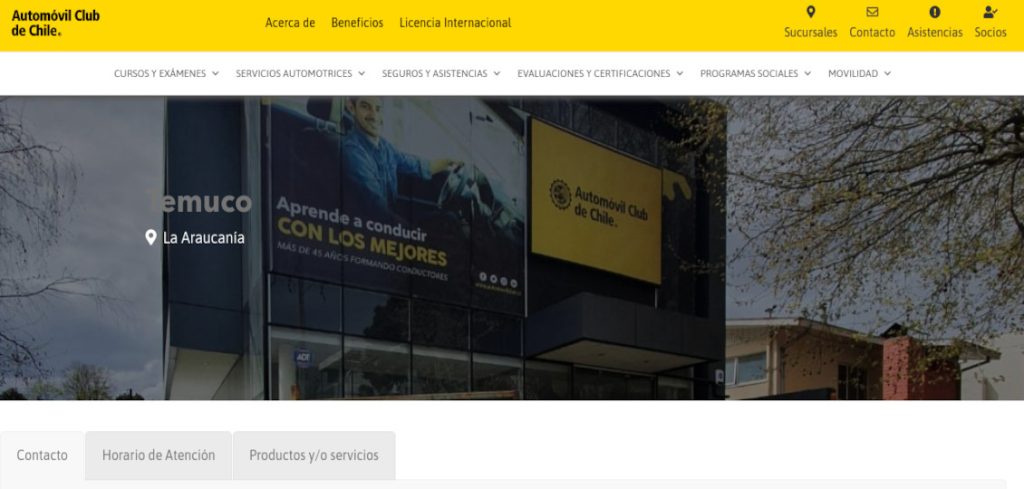Open the Servicios Automotrices menu
This screenshot has width=1024, height=489.
point(300,74)
